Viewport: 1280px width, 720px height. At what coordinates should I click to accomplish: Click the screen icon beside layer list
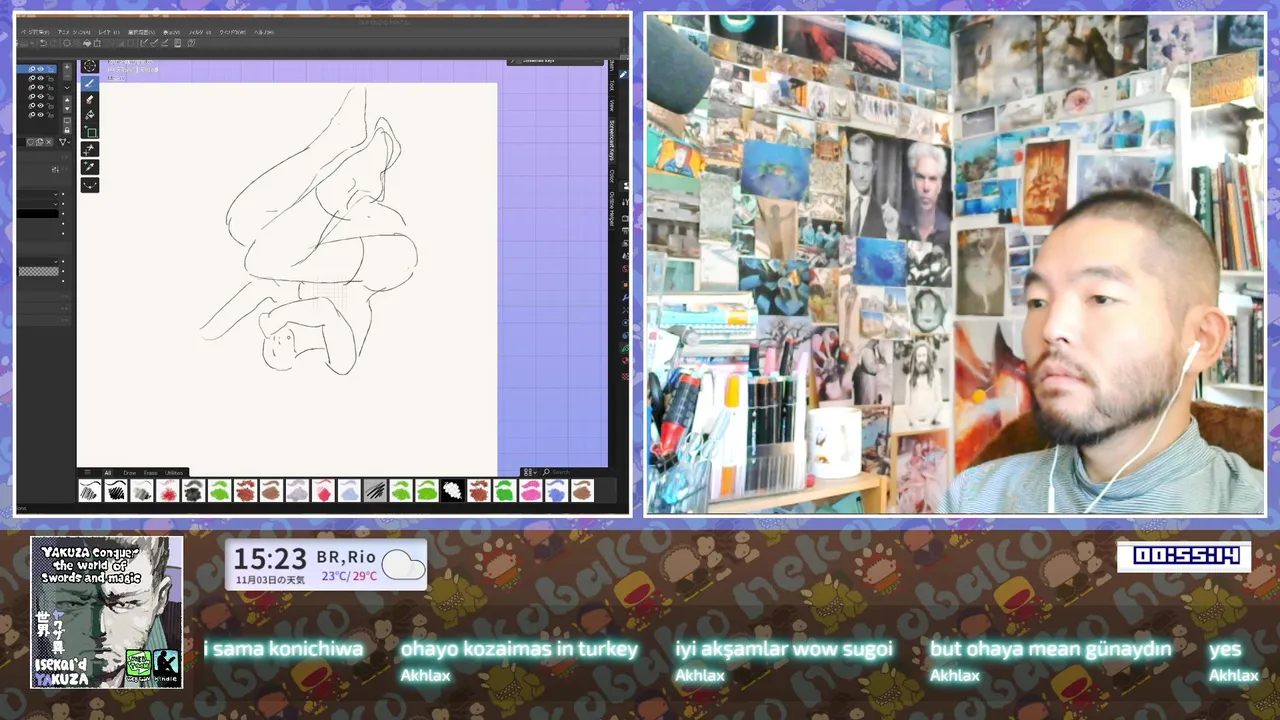67,121
